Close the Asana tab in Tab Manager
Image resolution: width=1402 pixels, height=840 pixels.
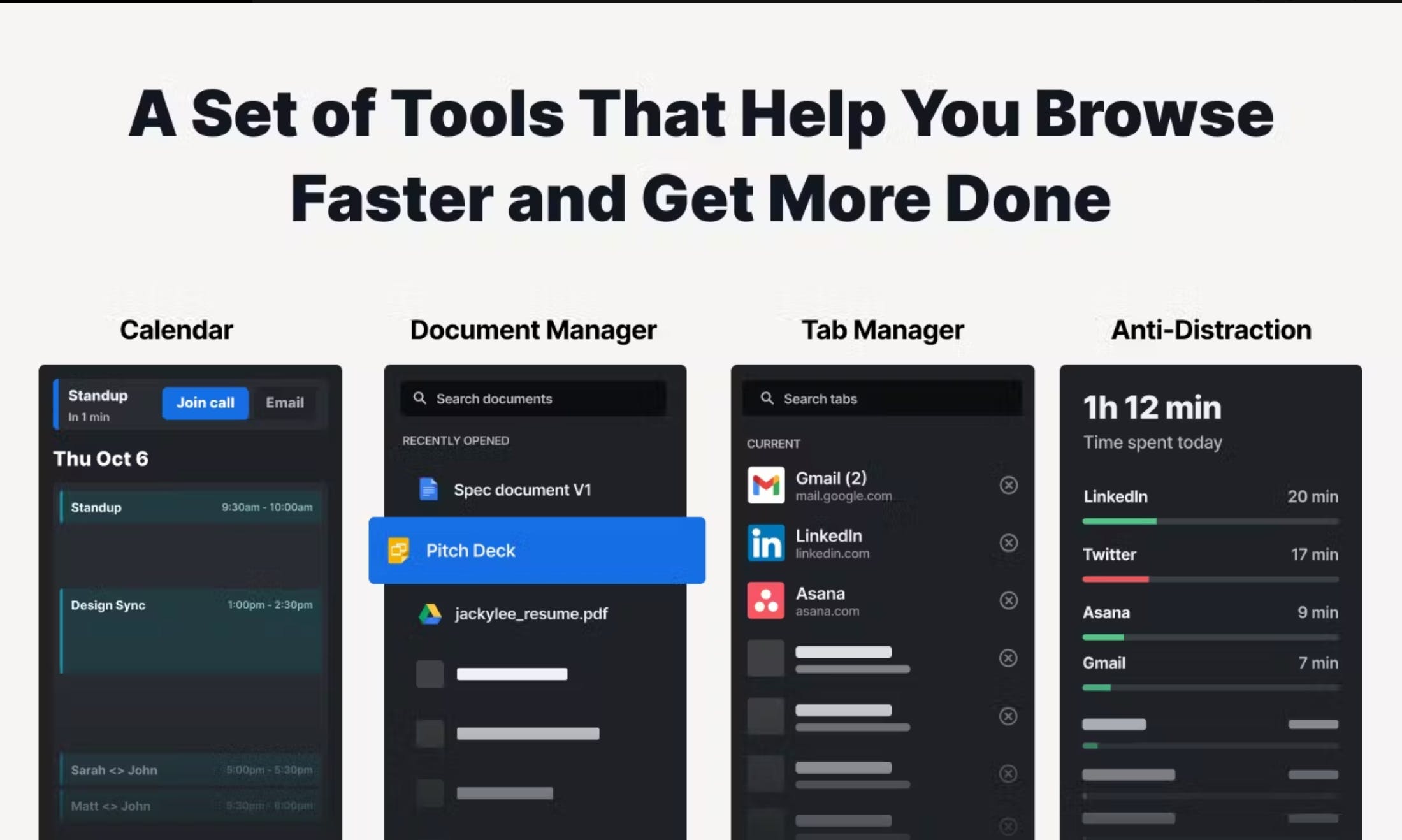tap(1009, 600)
